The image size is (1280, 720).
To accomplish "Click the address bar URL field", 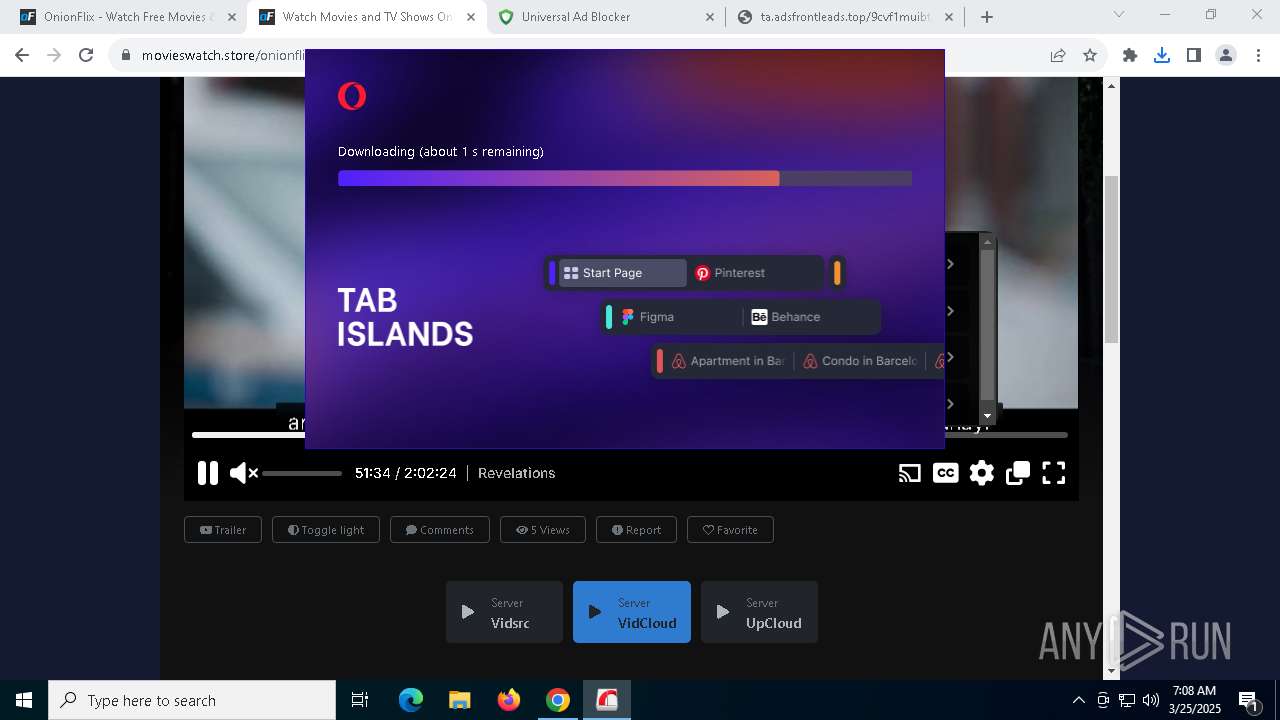I will pos(610,55).
